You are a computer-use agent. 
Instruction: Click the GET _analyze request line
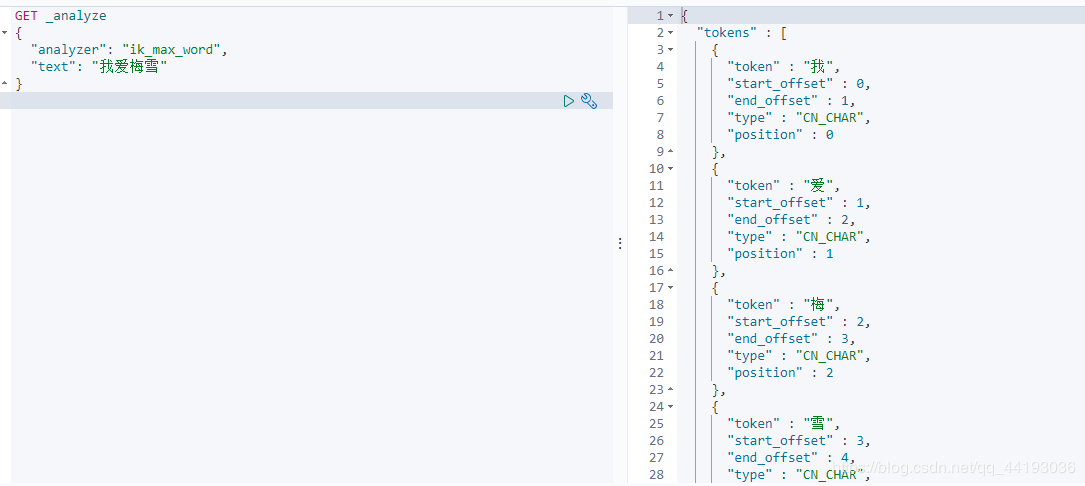pyautogui.click(x=61, y=15)
